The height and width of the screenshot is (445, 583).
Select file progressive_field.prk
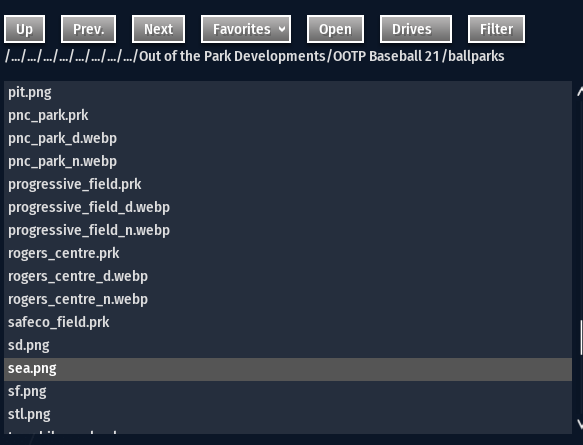(x=288, y=184)
